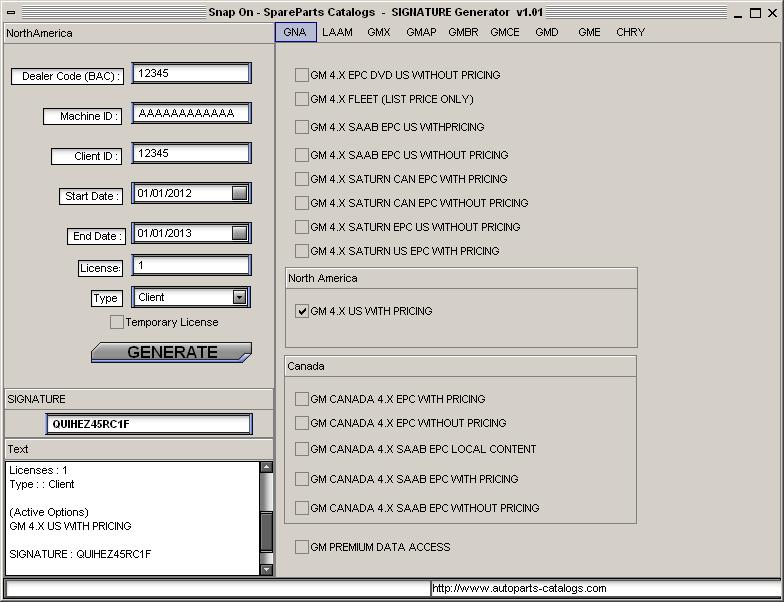Click the 'SIGNATURE : QUIHEZ45RC1F' text line
This screenshot has height=602, width=784.
pyautogui.click(x=80, y=554)
